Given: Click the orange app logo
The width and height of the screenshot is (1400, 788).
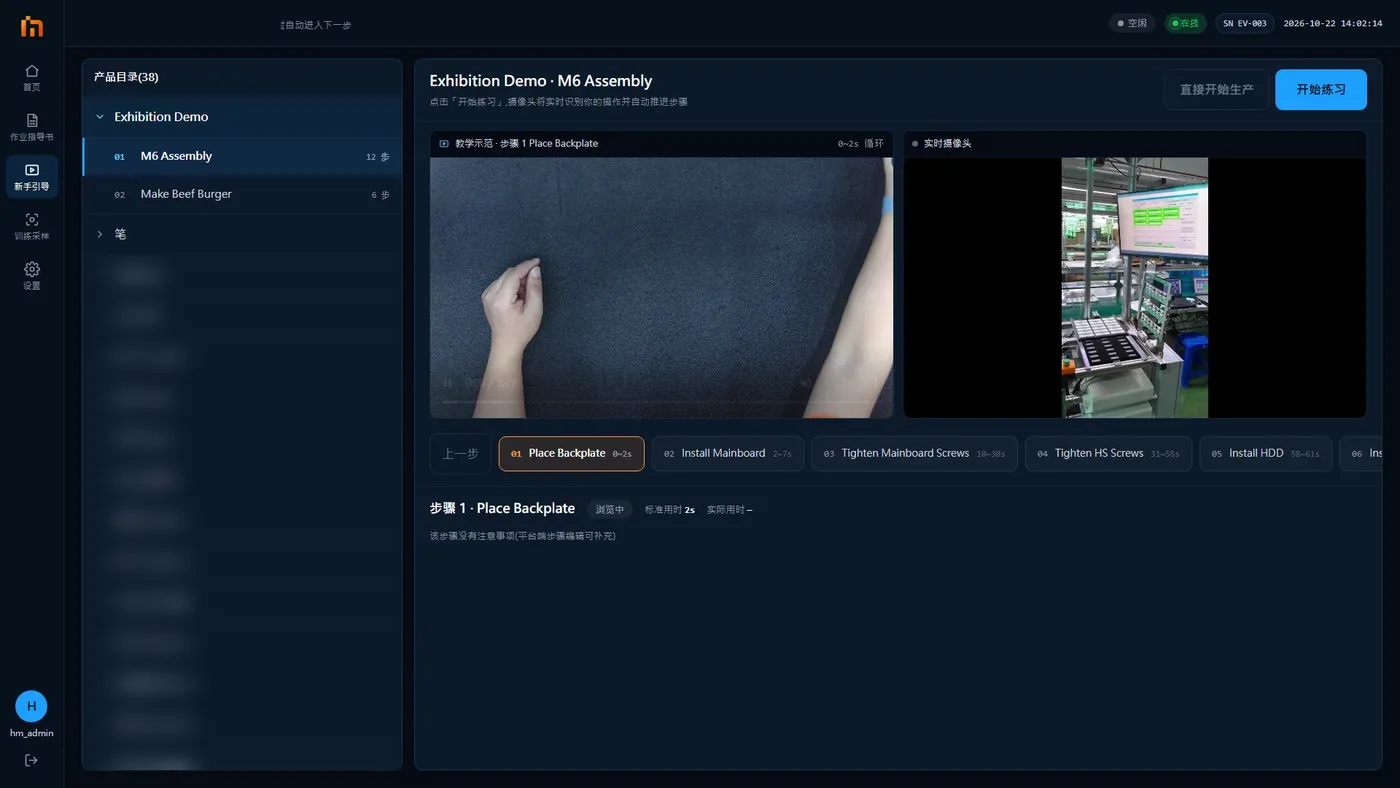Looking at the screenshot, I should [32, 27].
